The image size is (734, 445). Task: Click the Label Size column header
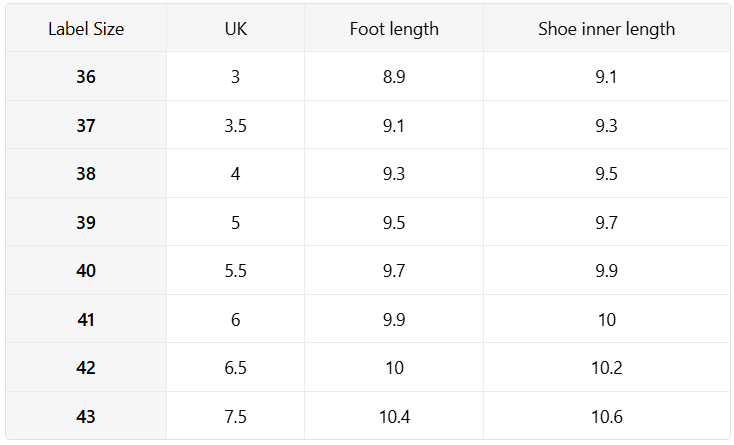(x=86, y=29)
